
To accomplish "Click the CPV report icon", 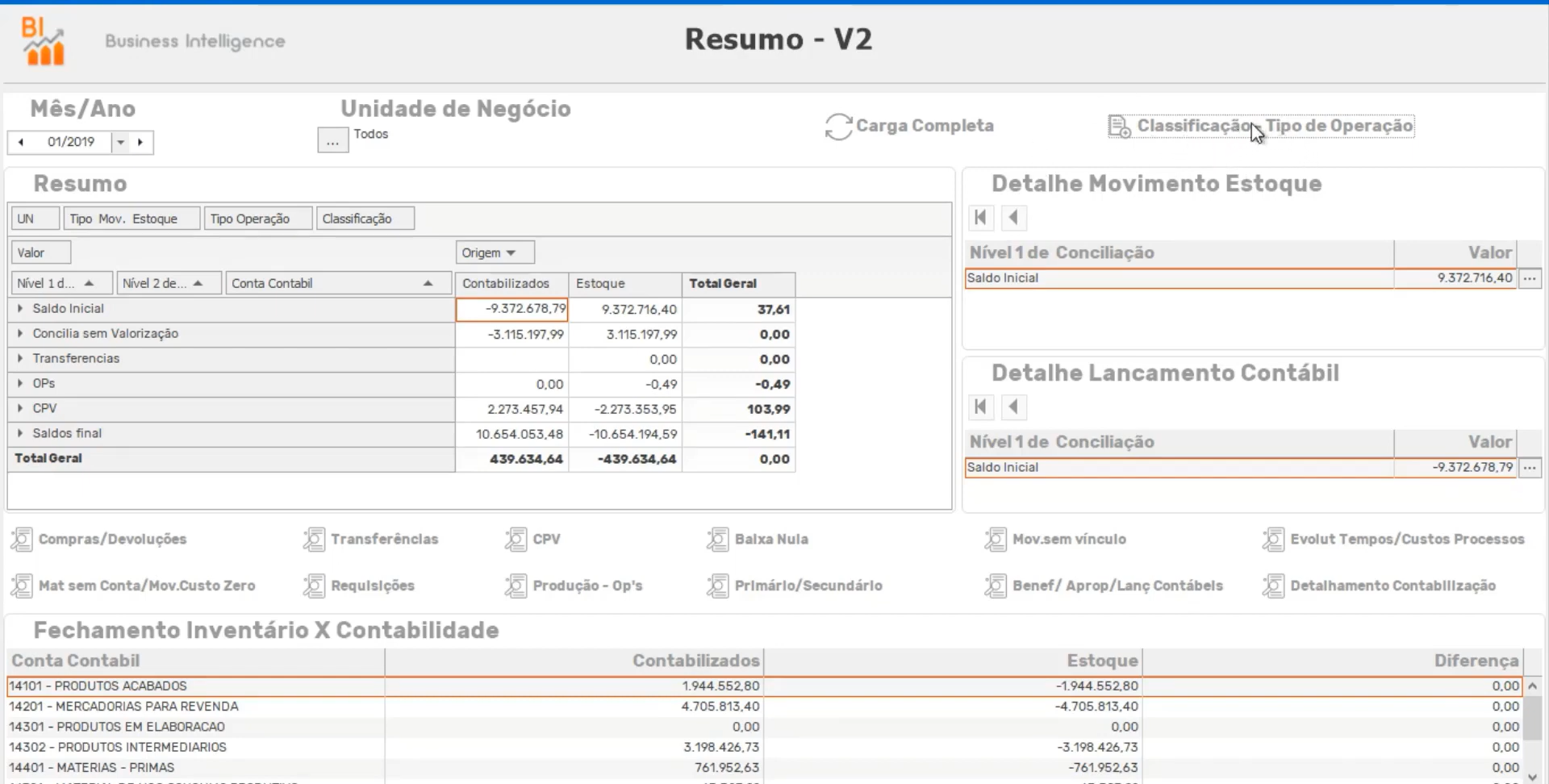I will (x=516, y=539).
